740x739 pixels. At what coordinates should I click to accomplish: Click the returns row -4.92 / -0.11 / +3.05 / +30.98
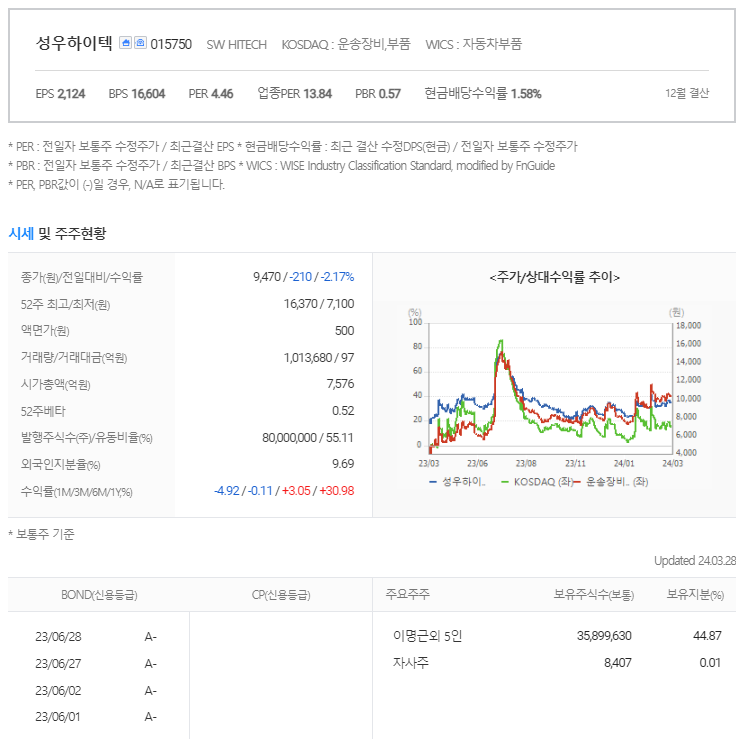point(284,491)
